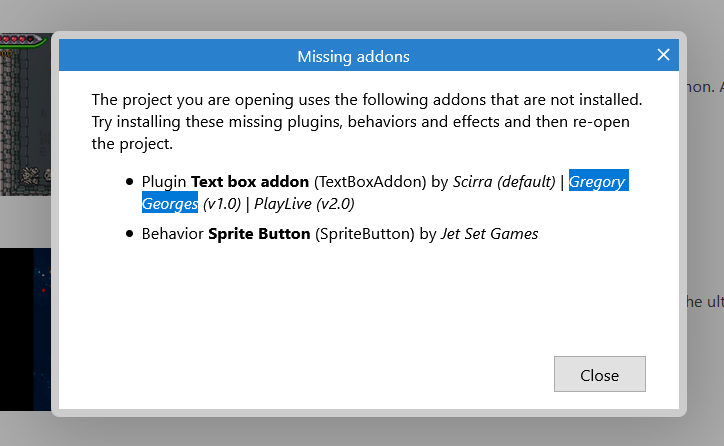The width and height of the screenshot is (724, 446).
Task: Click the bullet before the Behavior entry
Action: [130, 234]
